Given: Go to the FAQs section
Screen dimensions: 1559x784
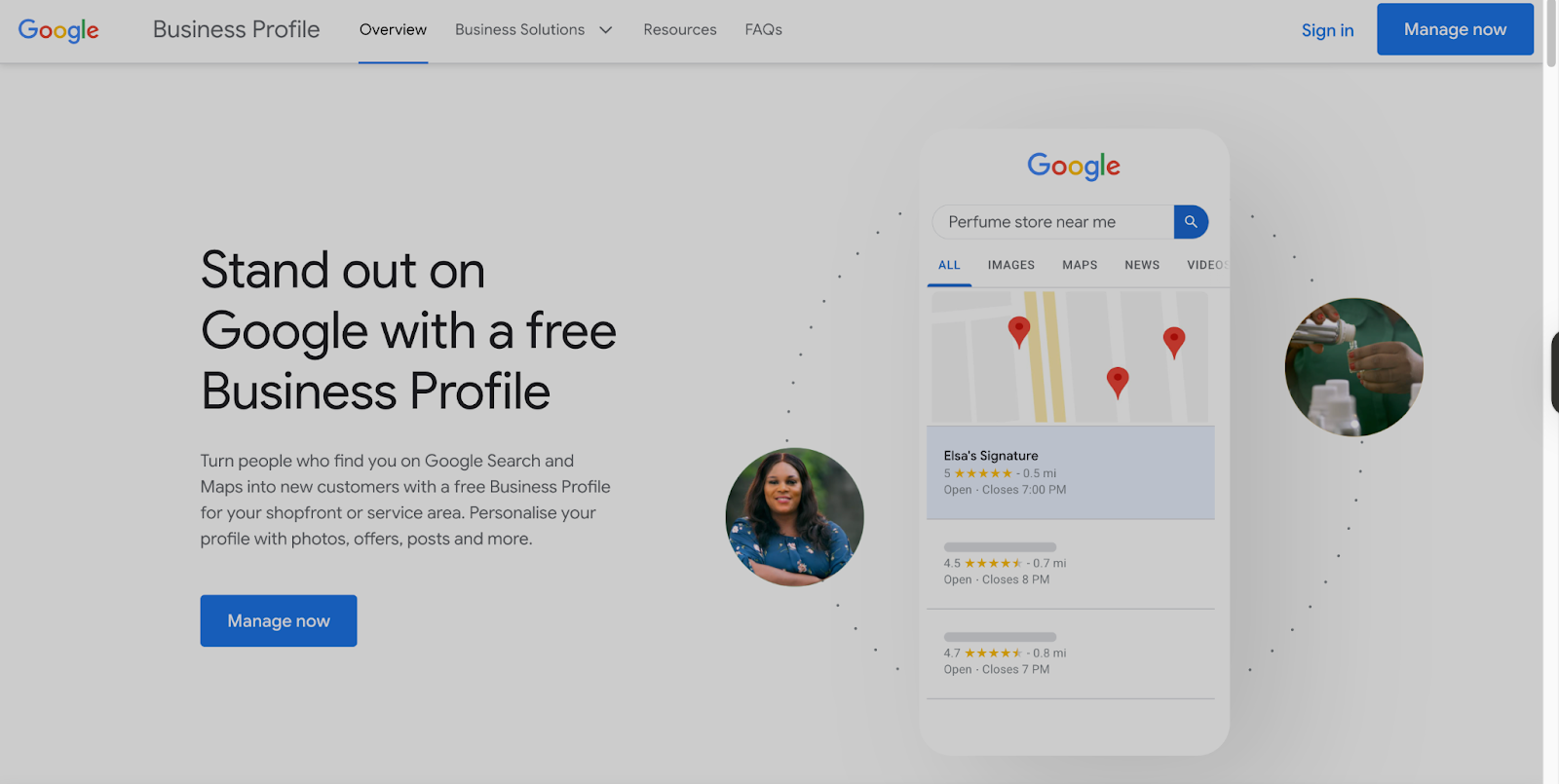Looking at the screenshot, I should [764, 30].
